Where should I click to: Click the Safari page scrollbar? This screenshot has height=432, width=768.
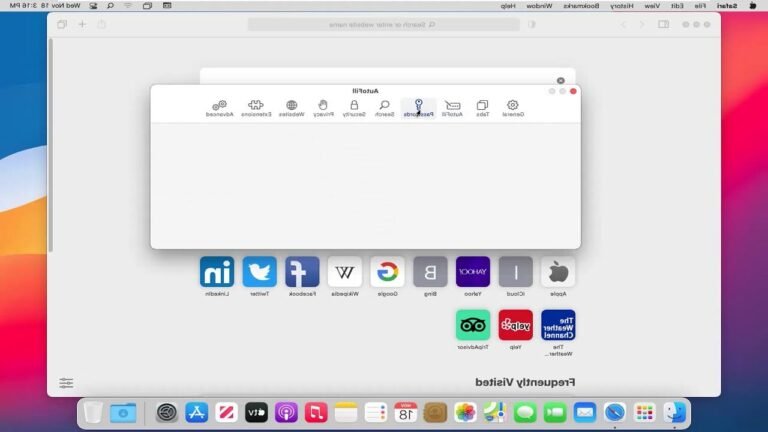point(50,145)
